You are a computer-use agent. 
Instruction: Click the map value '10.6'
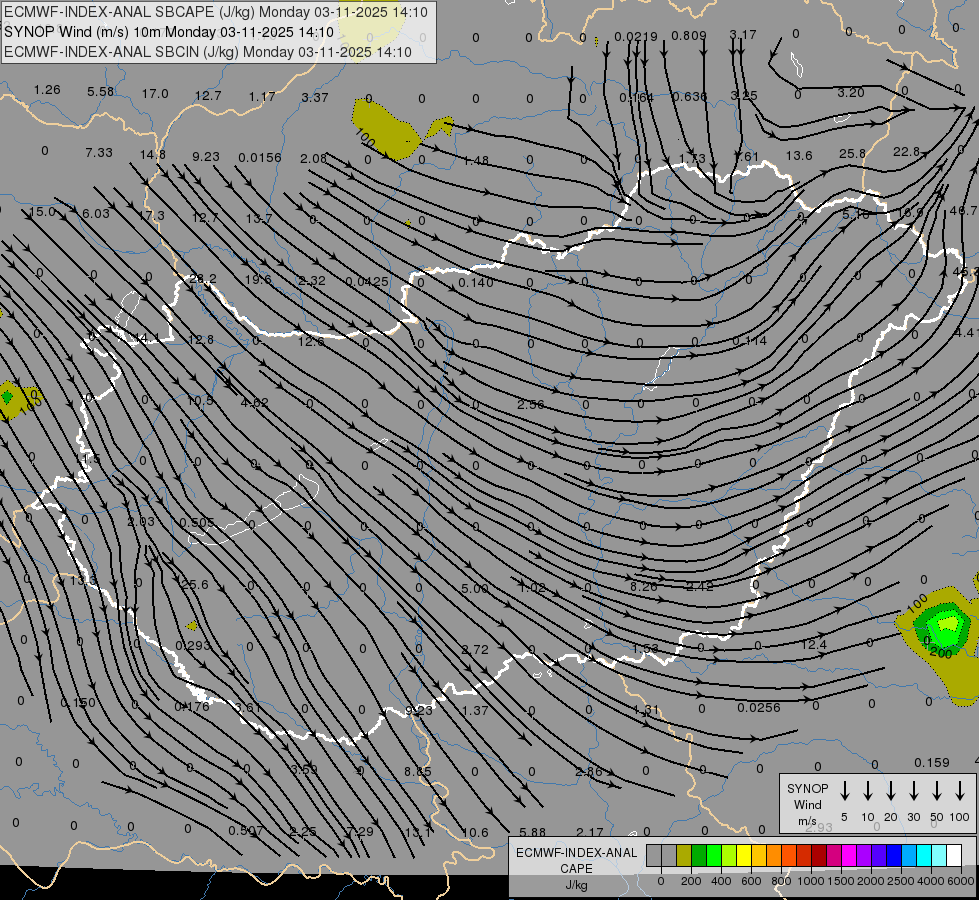pyautogui.click(x=475, y=833)
